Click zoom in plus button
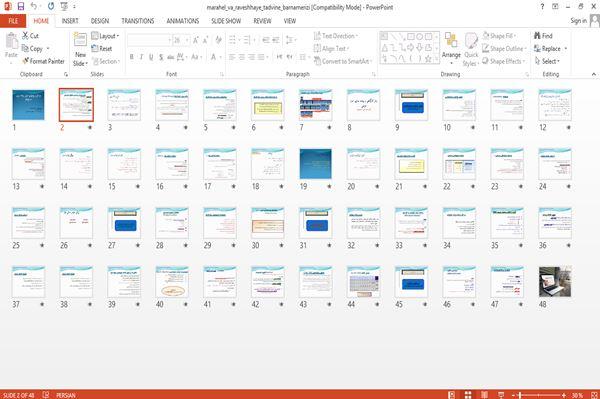600x399 pixels. click(x=564, y=395)
